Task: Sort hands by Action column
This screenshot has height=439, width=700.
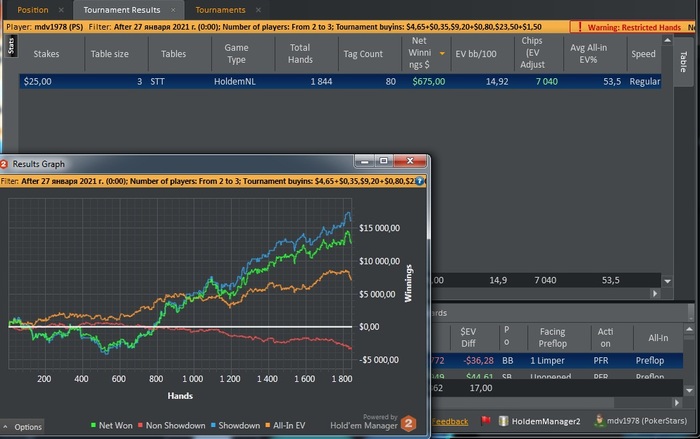Action: click(605, 337)
